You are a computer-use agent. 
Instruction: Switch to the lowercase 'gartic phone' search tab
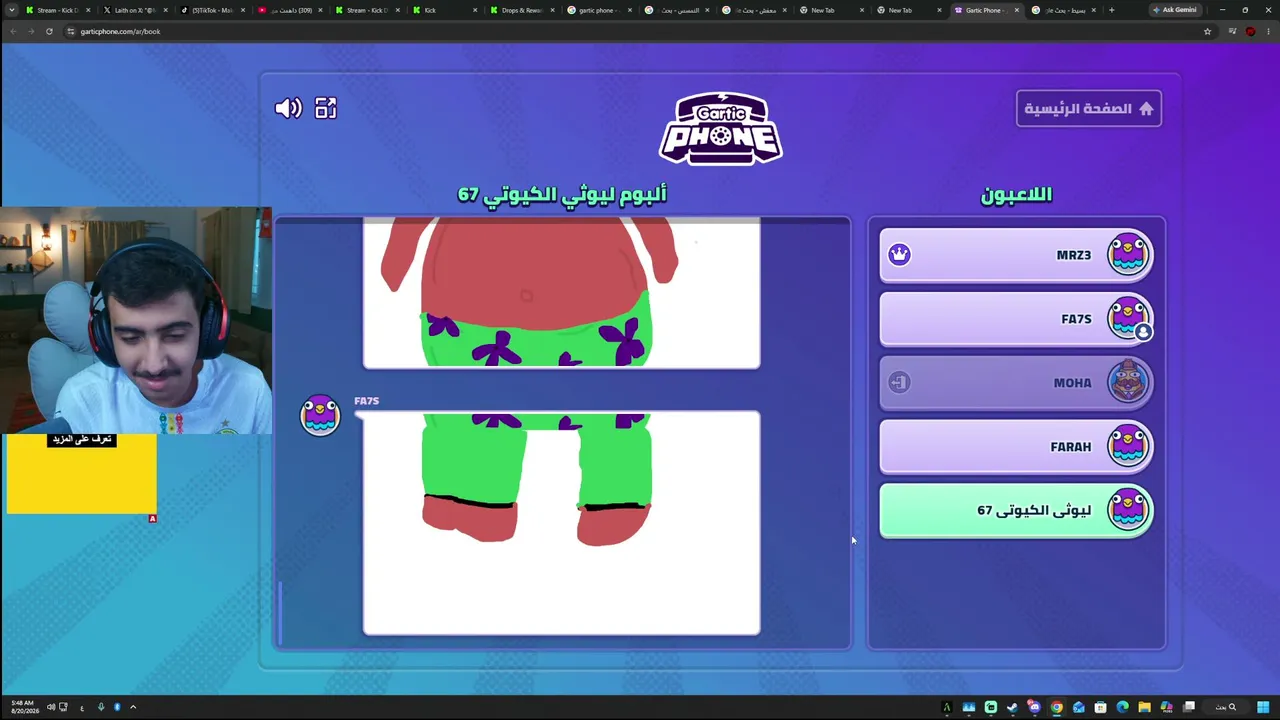coord(600,10)
